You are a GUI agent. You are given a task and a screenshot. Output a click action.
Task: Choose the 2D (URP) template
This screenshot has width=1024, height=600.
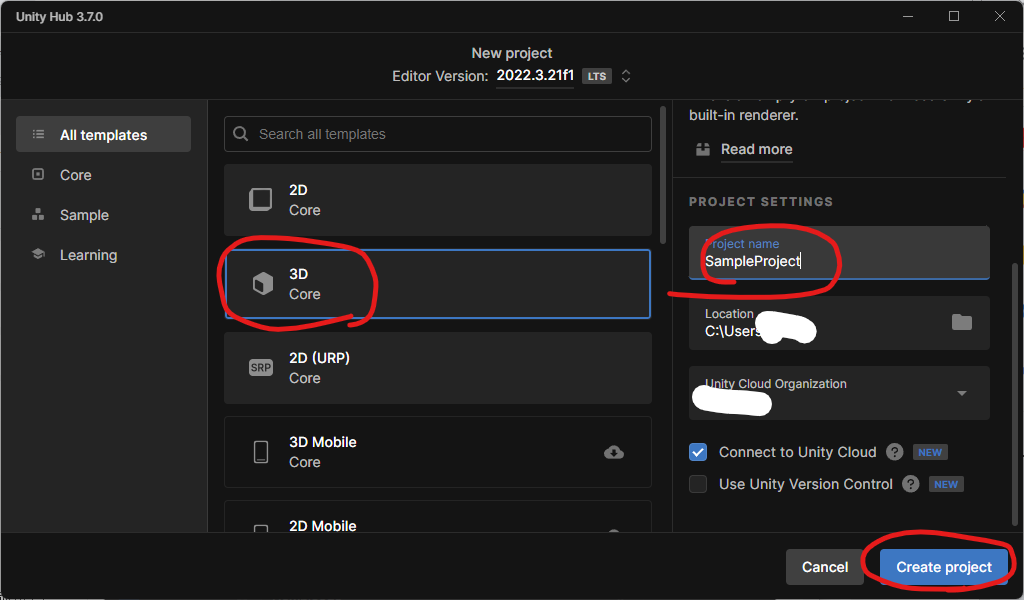click(438, 368)
